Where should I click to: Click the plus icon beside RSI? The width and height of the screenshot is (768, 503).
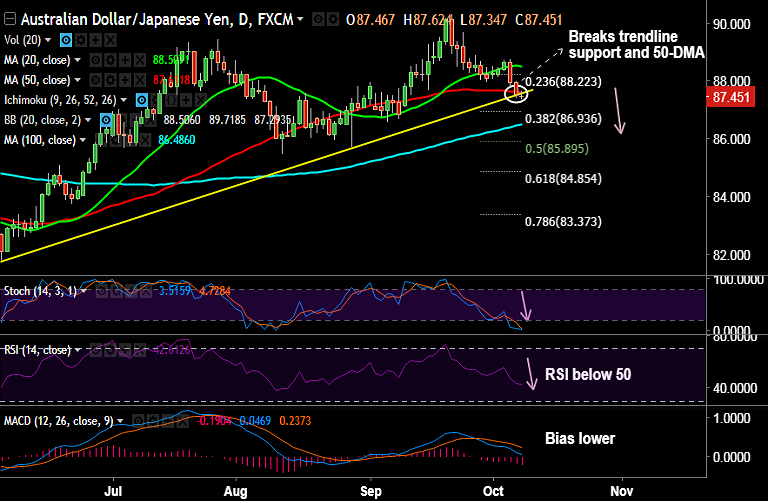(x=125, y=350)
